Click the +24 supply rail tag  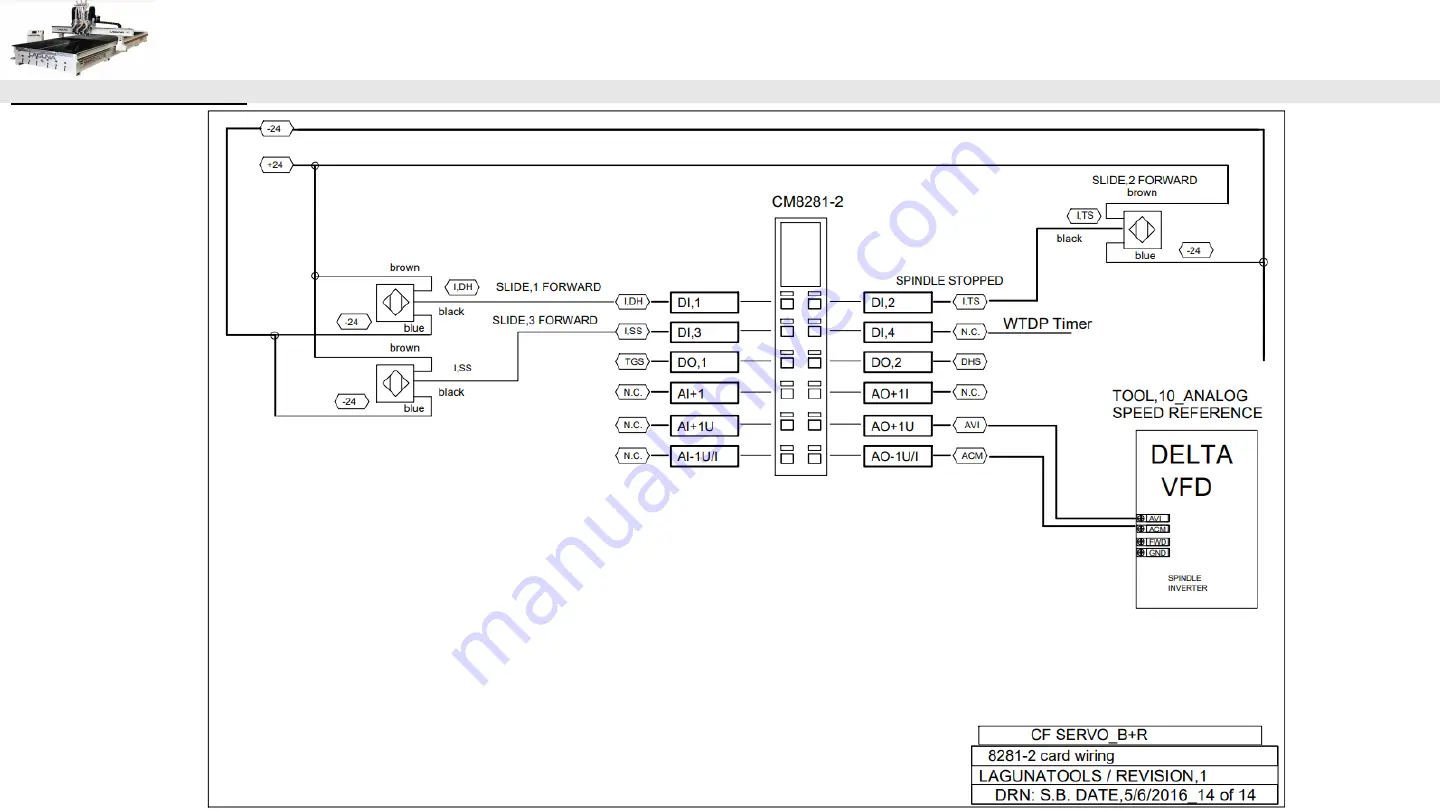click(x=276, y=165)
